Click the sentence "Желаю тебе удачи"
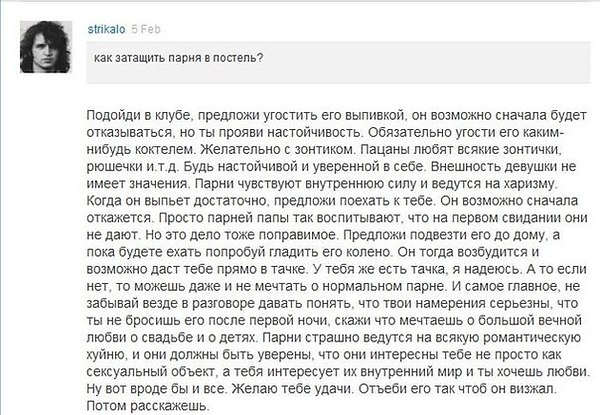Image resolution: width=600 pixels, height=415 pixels. tap(291, 389)
